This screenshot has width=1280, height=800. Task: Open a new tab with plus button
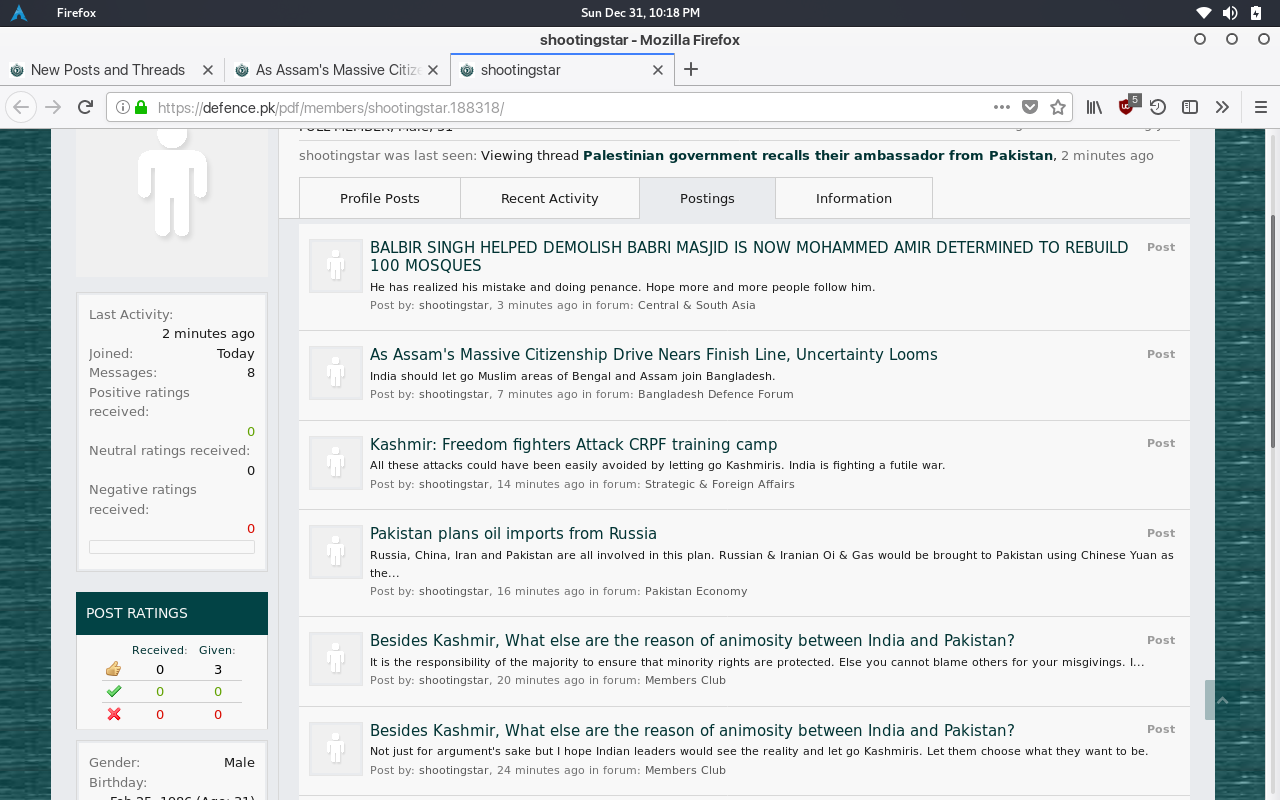(691, 69)
